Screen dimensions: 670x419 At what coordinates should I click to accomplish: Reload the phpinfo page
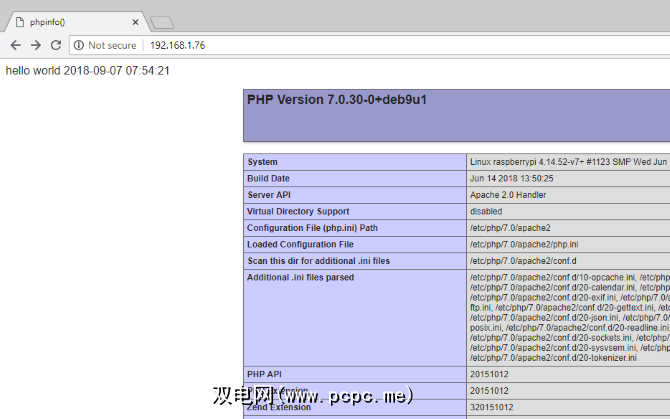(56, 45)
